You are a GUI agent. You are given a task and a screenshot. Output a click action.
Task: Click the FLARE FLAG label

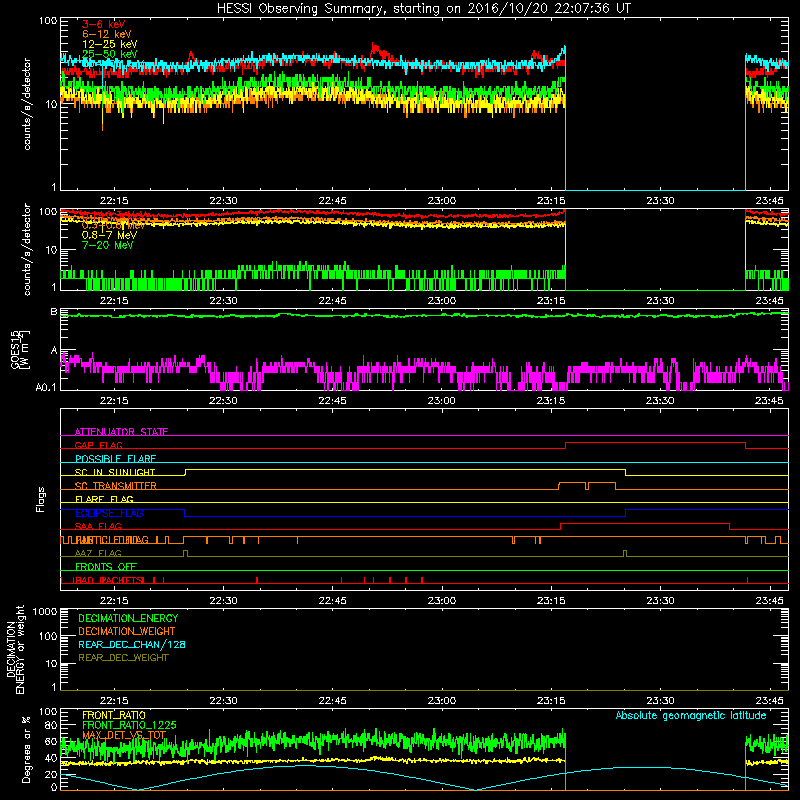coord(104,499)
